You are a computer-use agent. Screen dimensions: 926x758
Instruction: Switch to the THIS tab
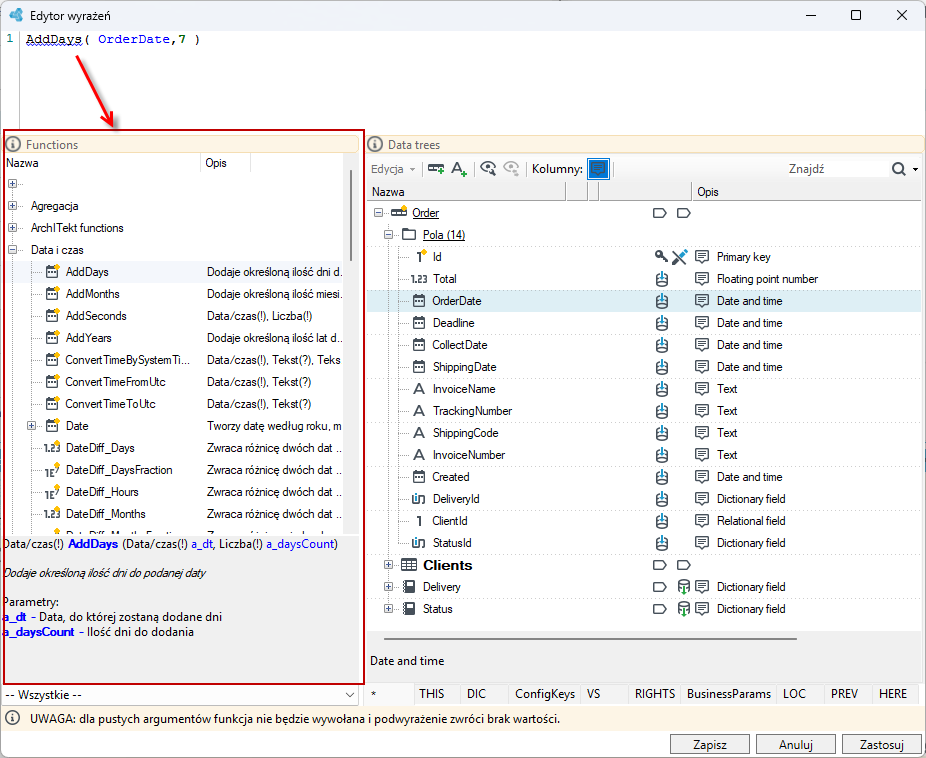click(x=432, y=694)
